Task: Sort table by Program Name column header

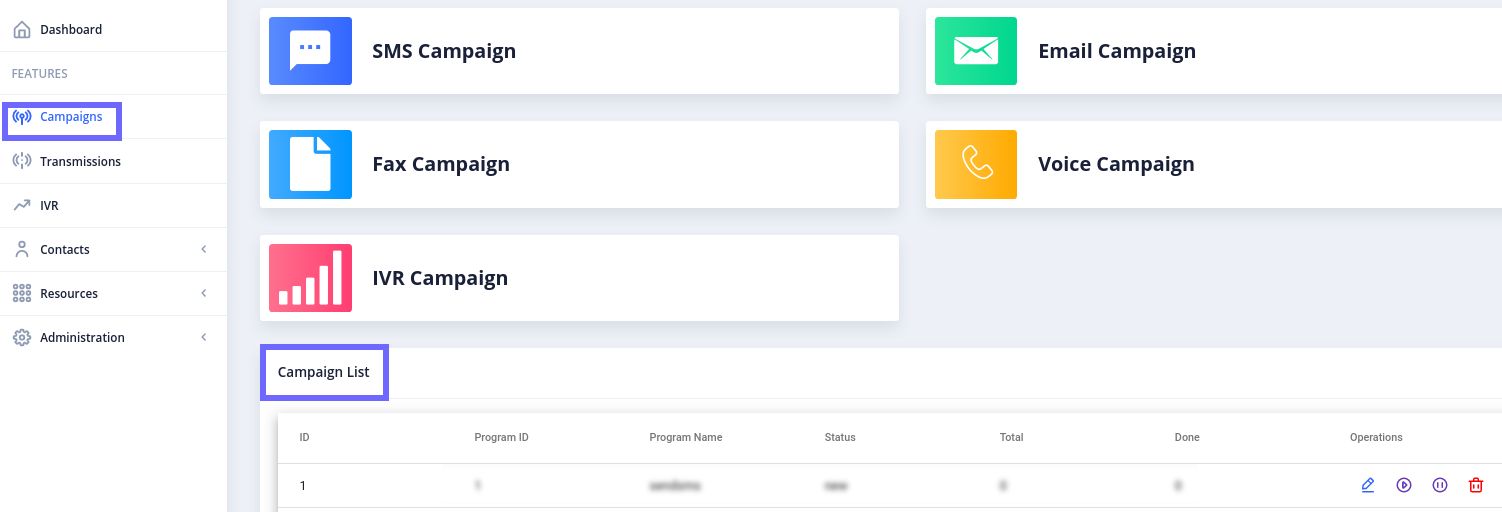Action: tap(685, 437)
